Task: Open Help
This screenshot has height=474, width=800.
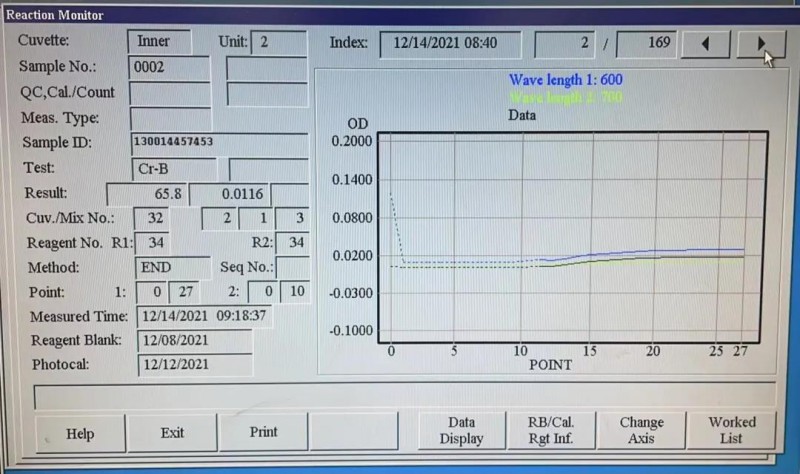Action: tap(80, 434)
